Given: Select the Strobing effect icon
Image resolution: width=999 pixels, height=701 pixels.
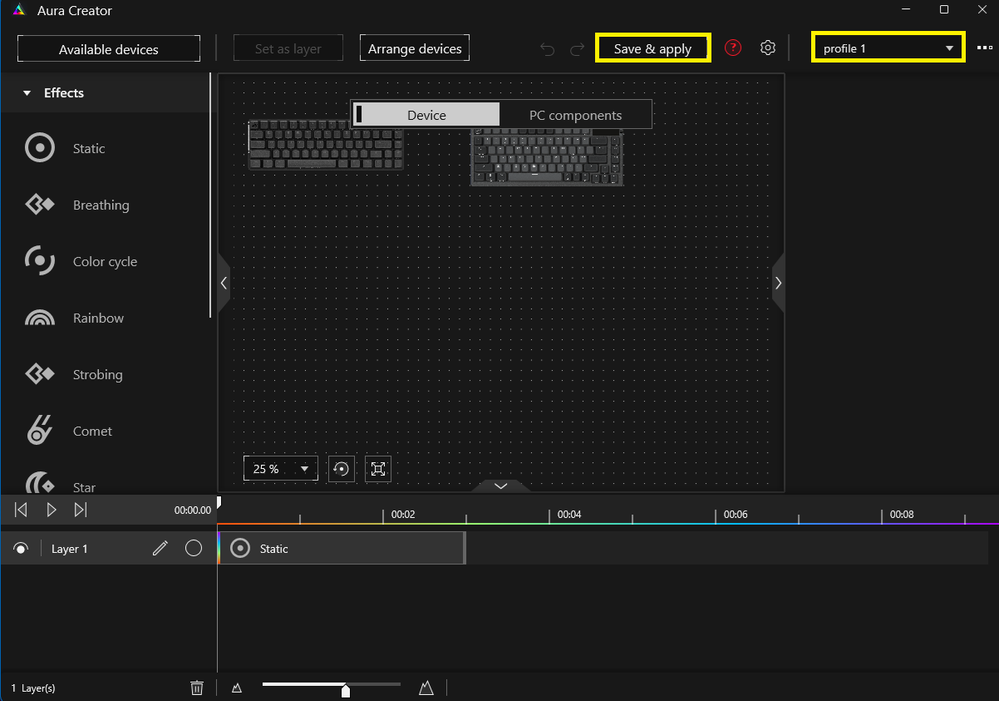Looking at the screenshot, I should [x=40, y=373].
